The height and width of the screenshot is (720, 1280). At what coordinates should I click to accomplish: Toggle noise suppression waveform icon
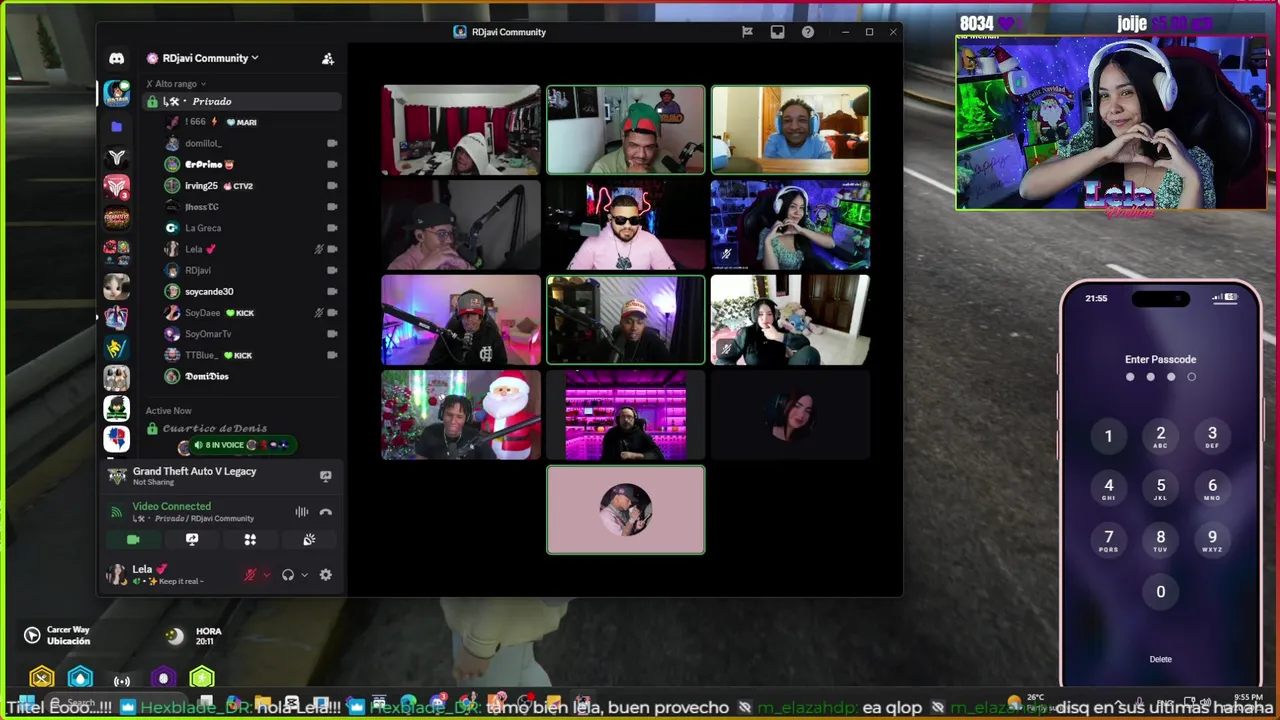tap(301, 512)
